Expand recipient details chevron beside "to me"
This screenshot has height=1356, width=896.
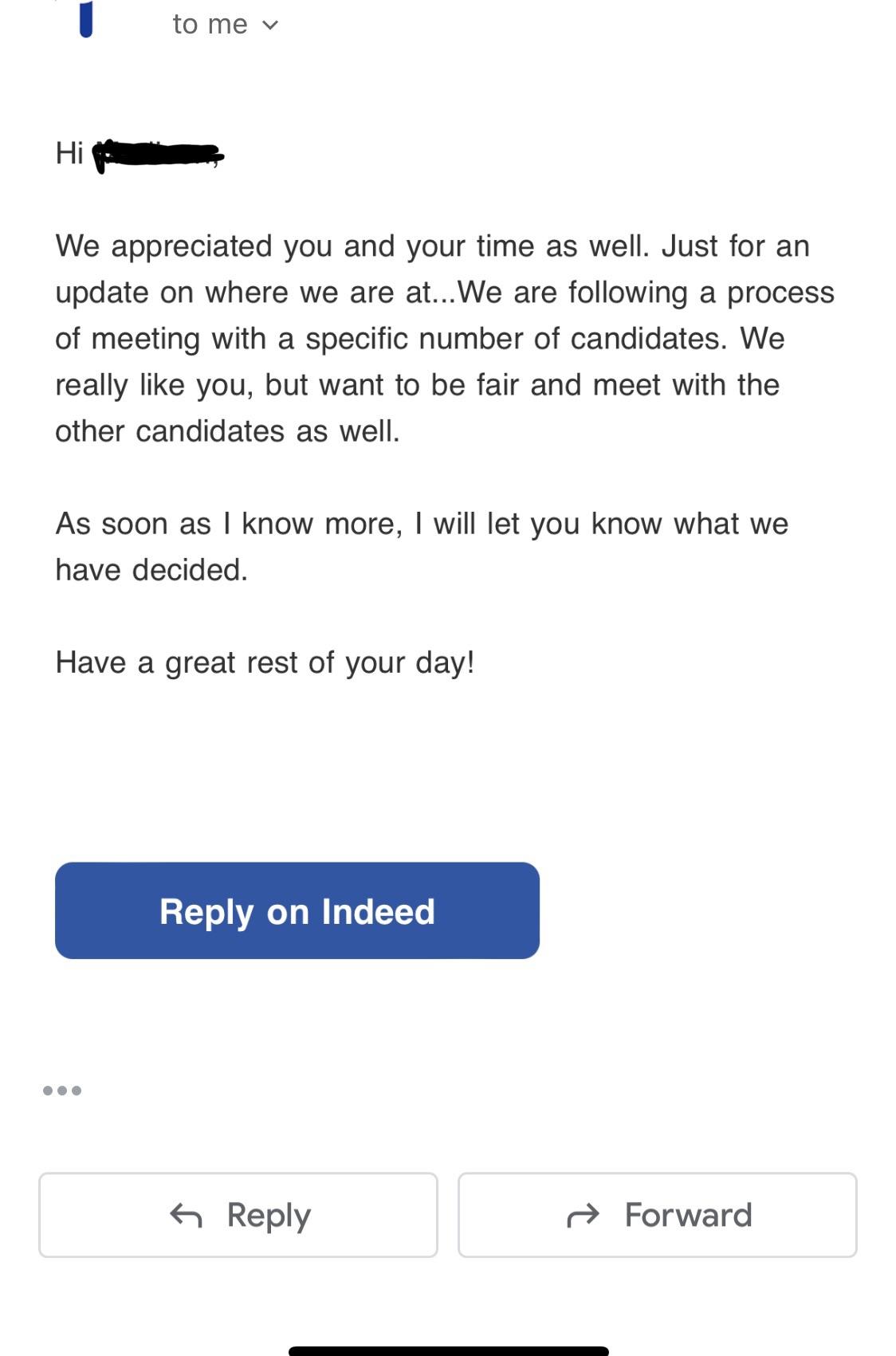[x=270, y=26]
